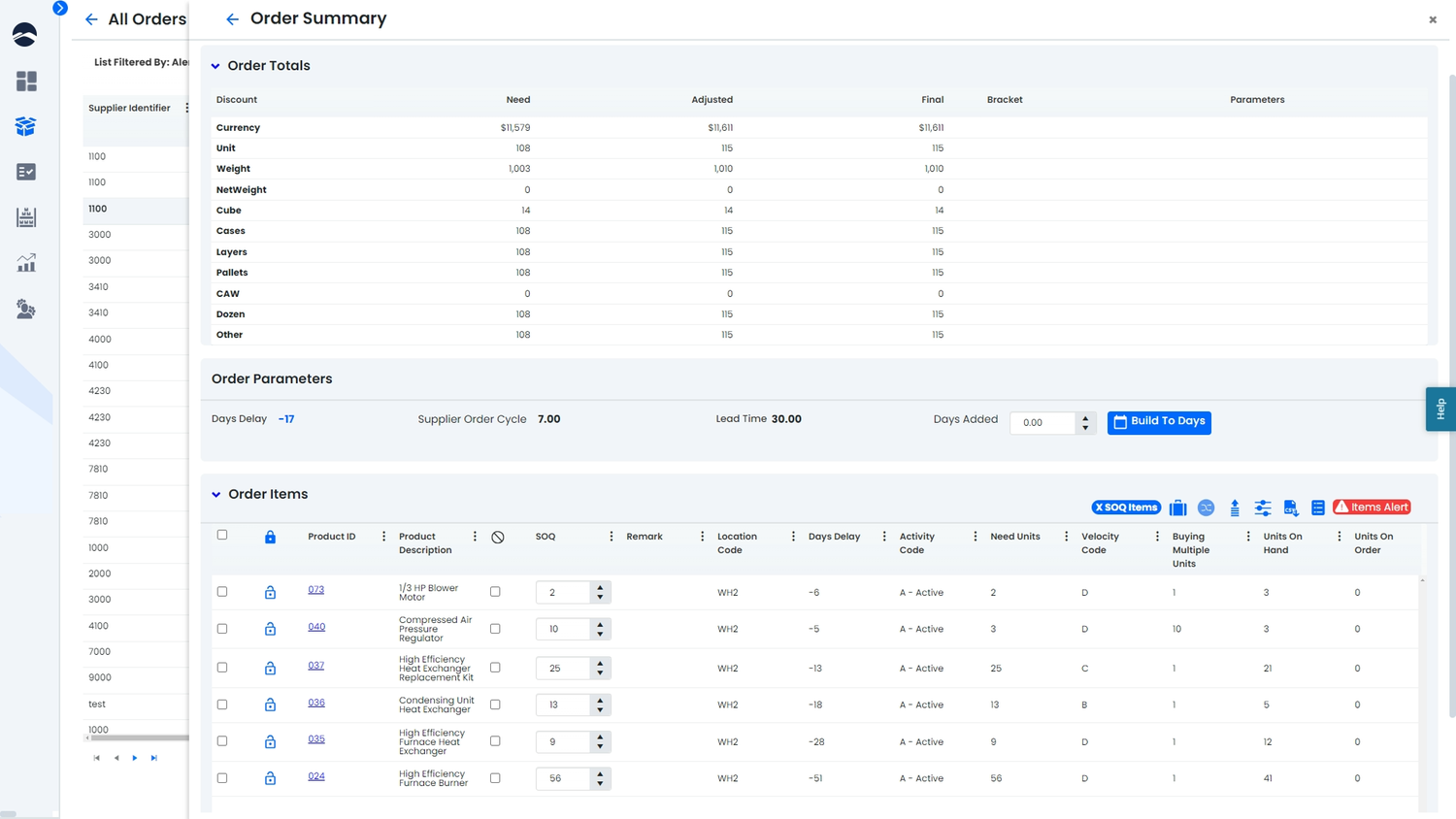Viewport: 1456px width, 819px height.
Task: Open the filter sliders icon above Order Items
Action: coord(1263,508)
